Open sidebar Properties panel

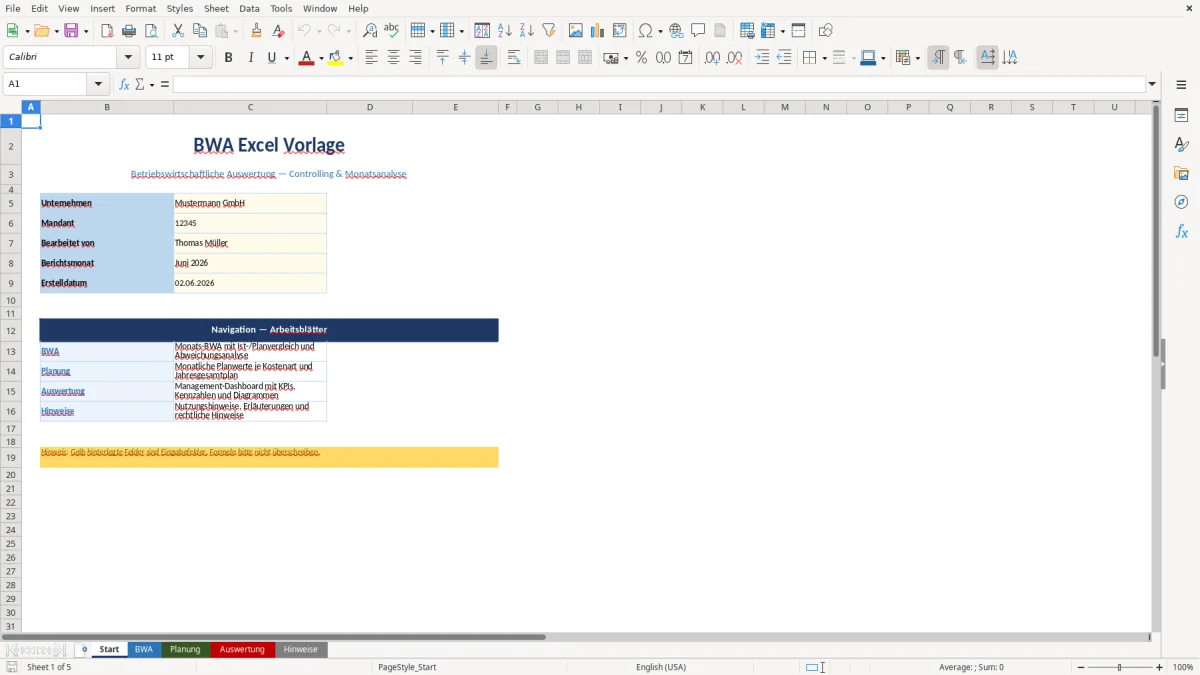click(1181, 116)
